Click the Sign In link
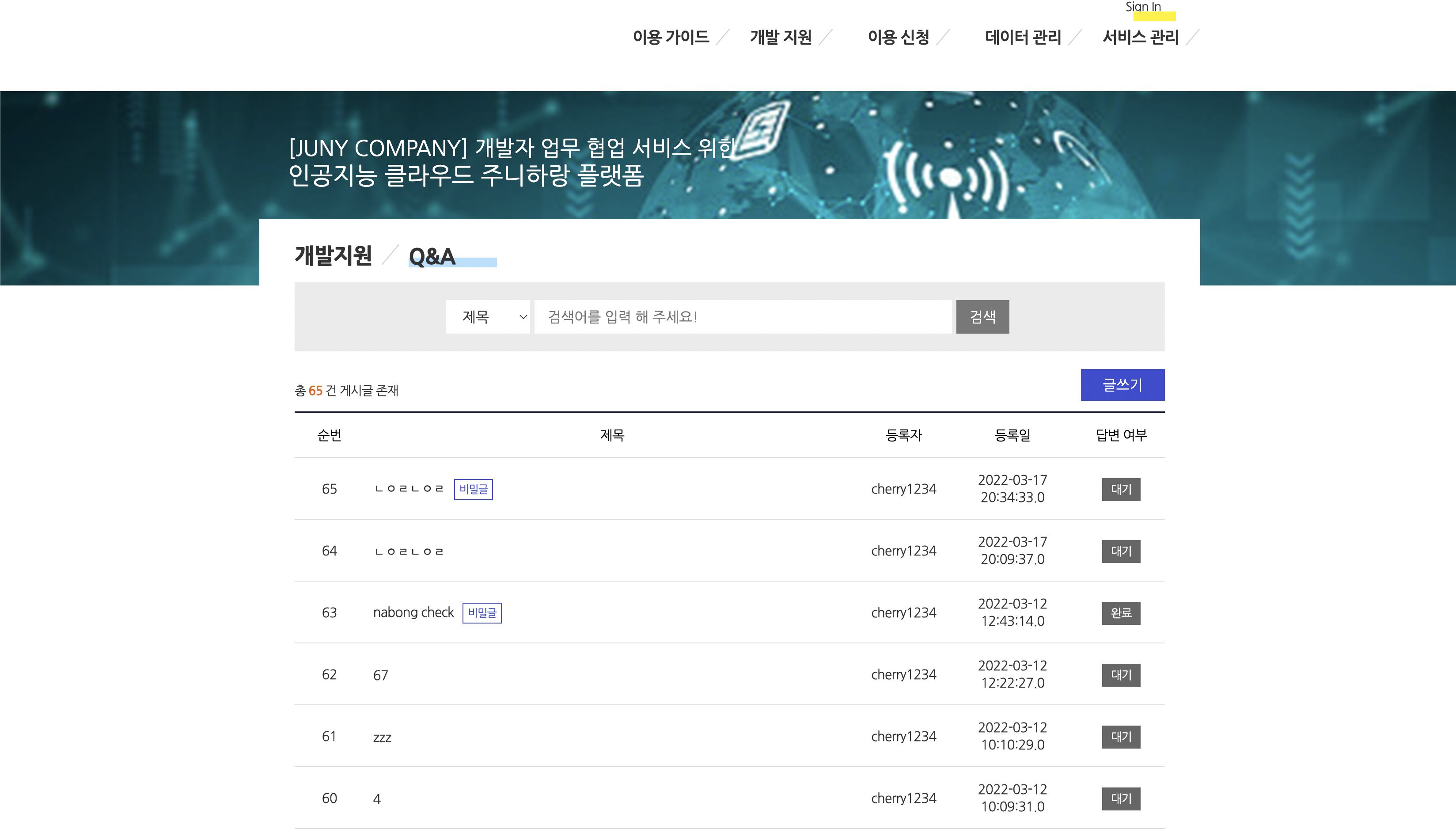 coord(1142,7)
